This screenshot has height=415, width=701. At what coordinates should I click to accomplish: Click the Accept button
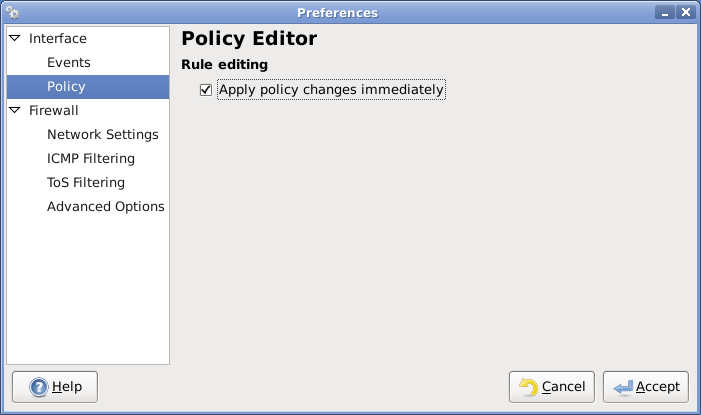(x=646, y=387)
